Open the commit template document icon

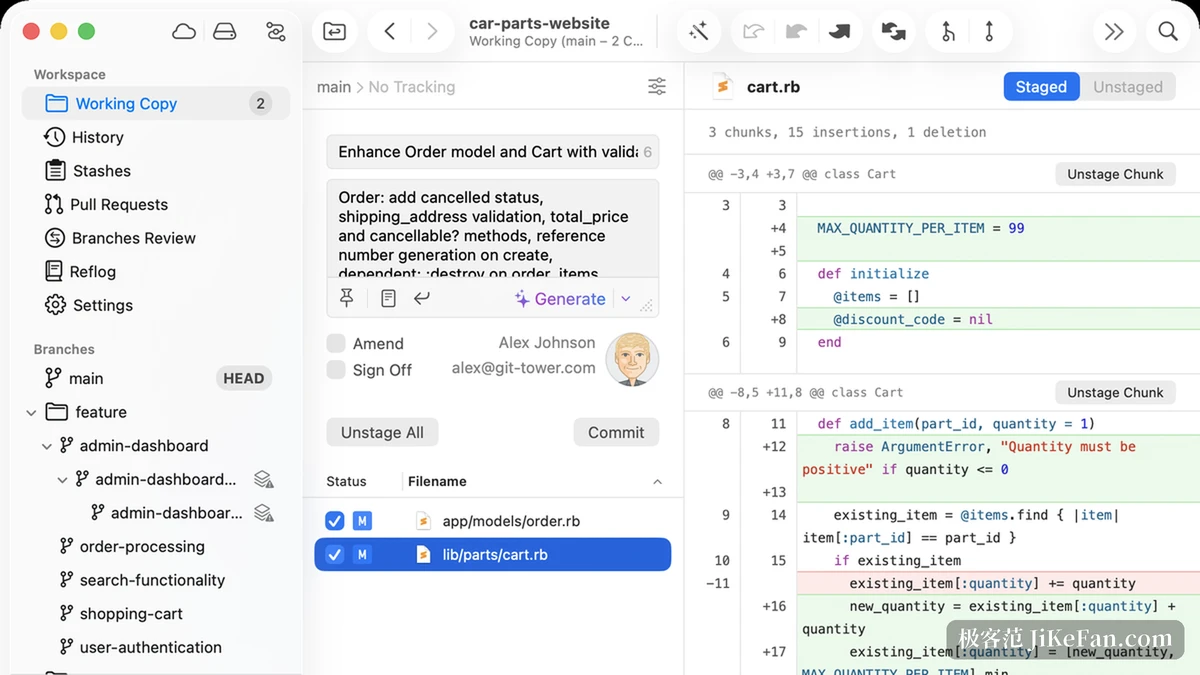click(x=388, y=298)
